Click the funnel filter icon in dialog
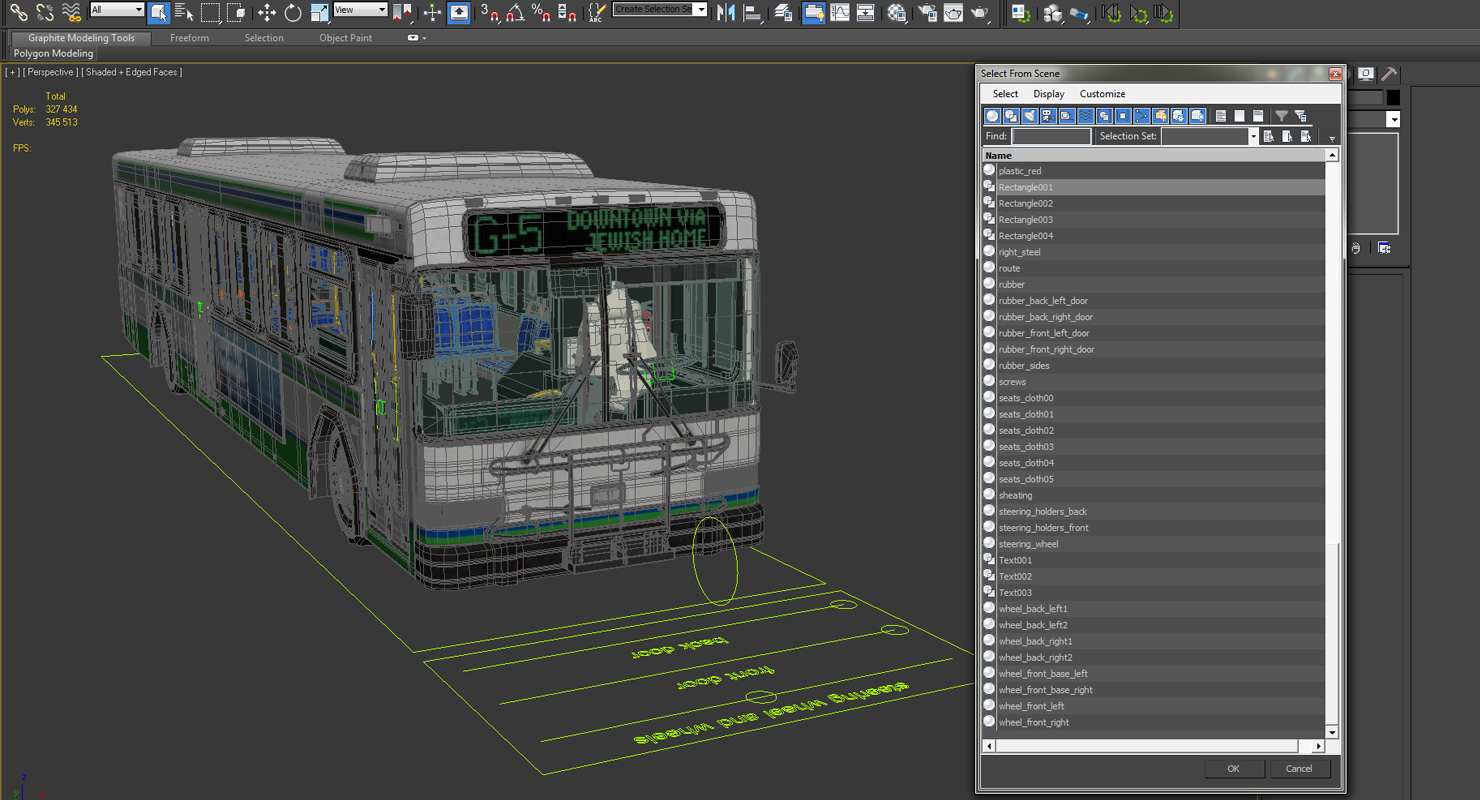This screenshot has height=800, width=1480. pos(1281,116)
